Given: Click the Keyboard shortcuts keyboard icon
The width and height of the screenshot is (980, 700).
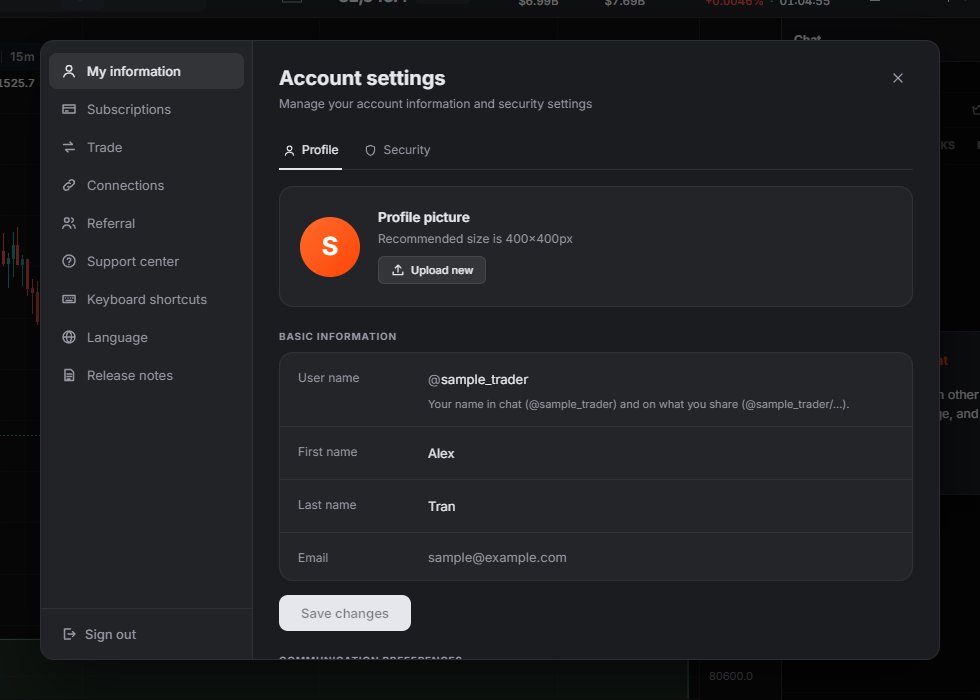Looking at the screenshot, I should coord(69,299).
